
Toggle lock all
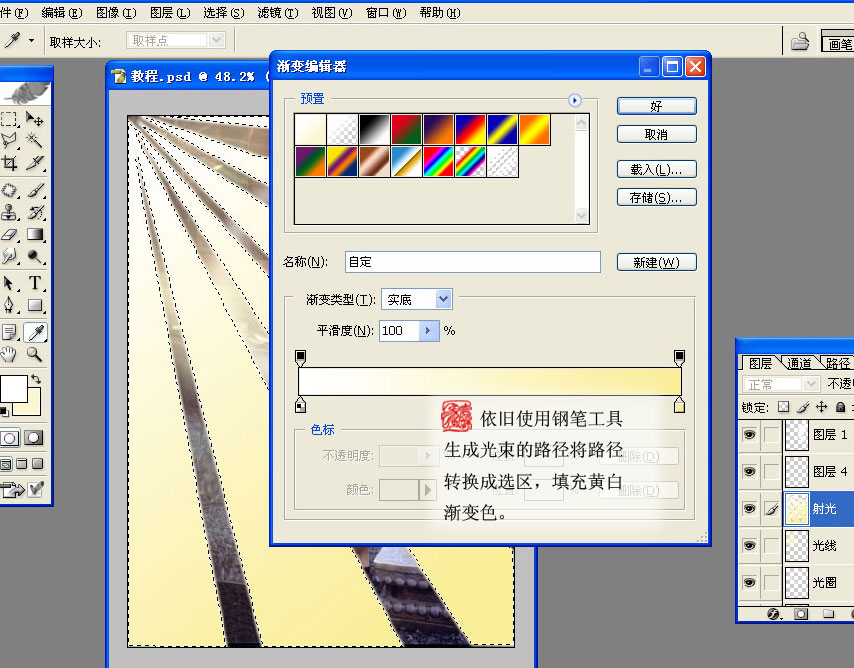[x=840, y=407]
